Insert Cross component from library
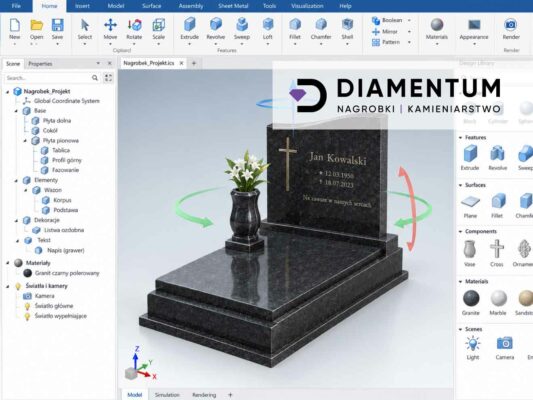533x400 pixels. click(x=497, y=249)
